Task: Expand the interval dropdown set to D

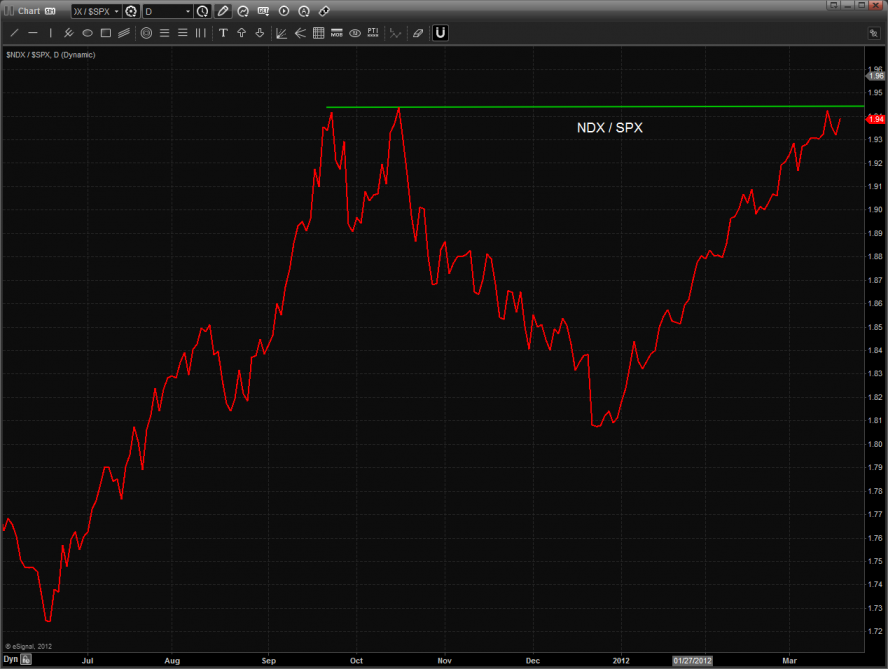Action: click(187, 11)
